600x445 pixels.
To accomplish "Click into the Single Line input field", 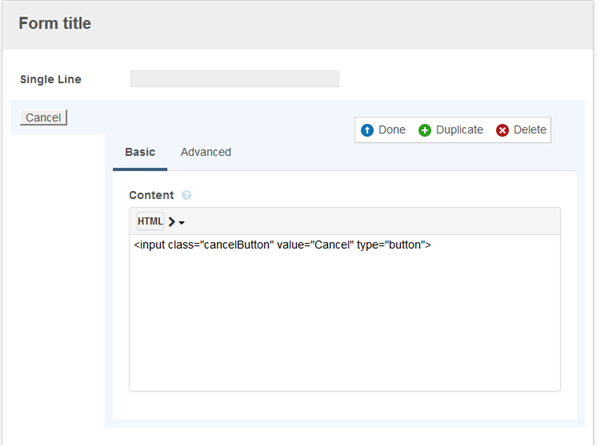I will click(235, 79).
